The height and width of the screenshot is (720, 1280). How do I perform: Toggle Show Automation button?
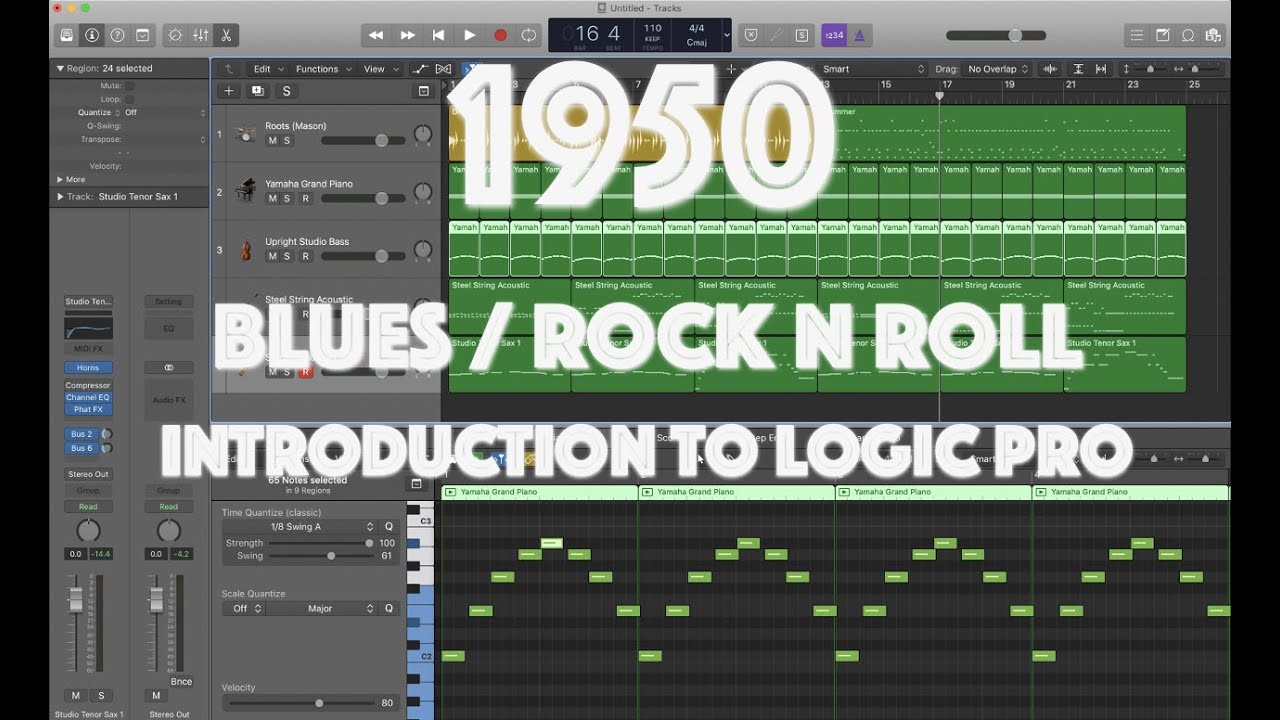(420, 69)
